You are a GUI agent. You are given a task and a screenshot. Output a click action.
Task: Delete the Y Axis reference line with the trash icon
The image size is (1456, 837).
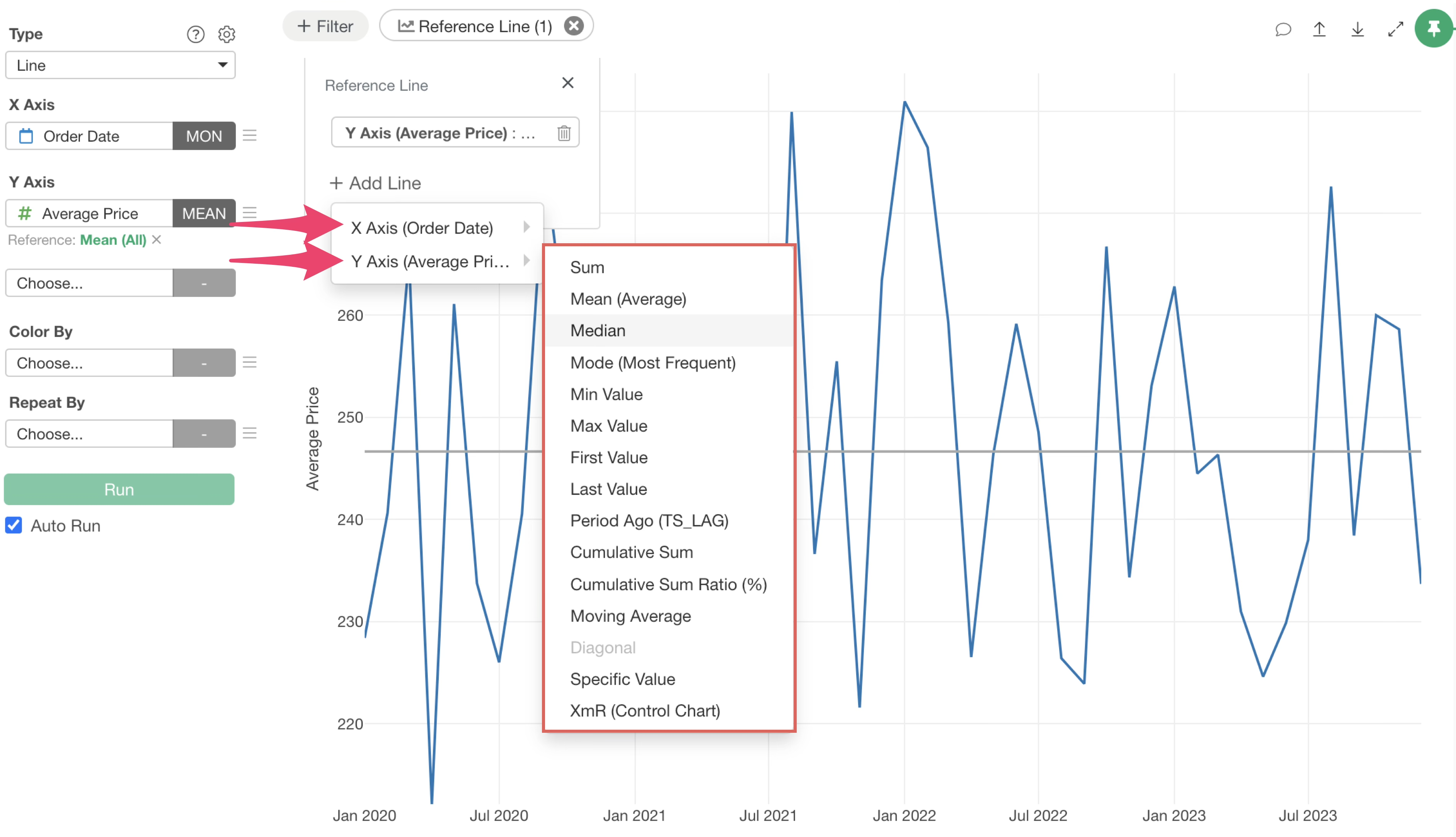[564, 133]
